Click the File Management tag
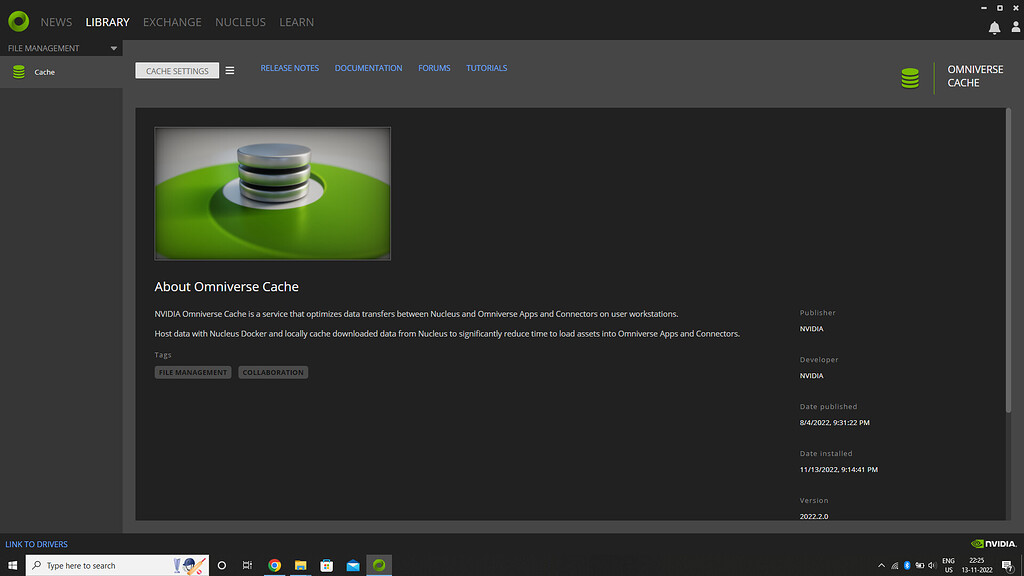Screen dimensions: 1024x576 pyautogui.click(x=193, y=372)
